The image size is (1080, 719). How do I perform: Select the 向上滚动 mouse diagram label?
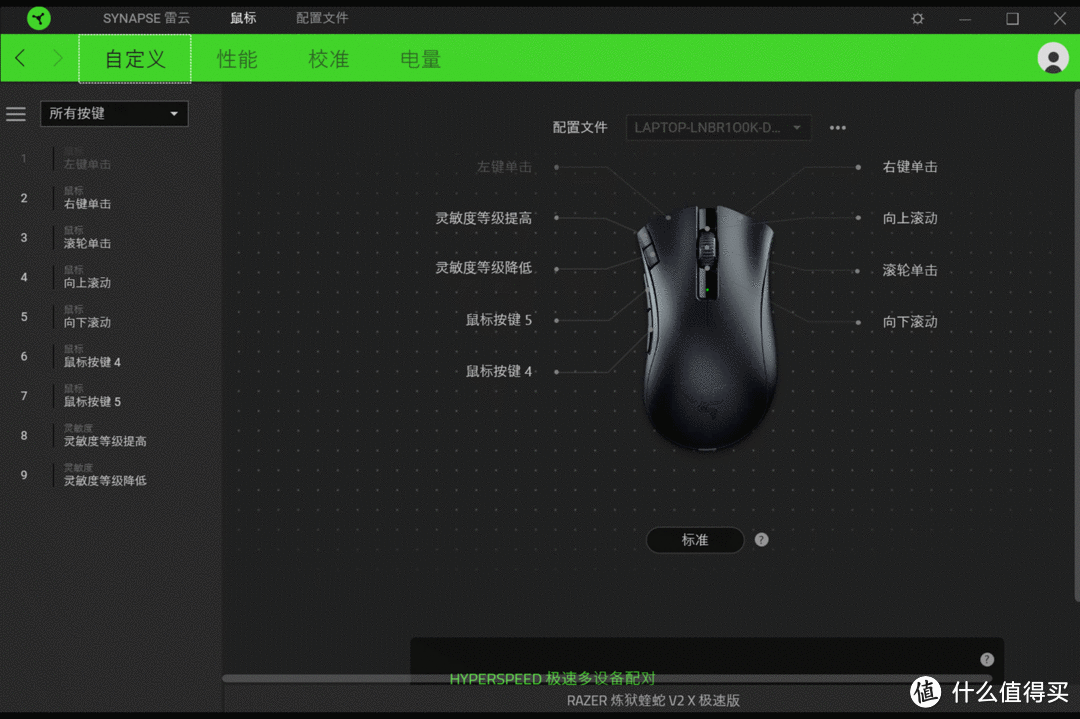tap(910, 218)
